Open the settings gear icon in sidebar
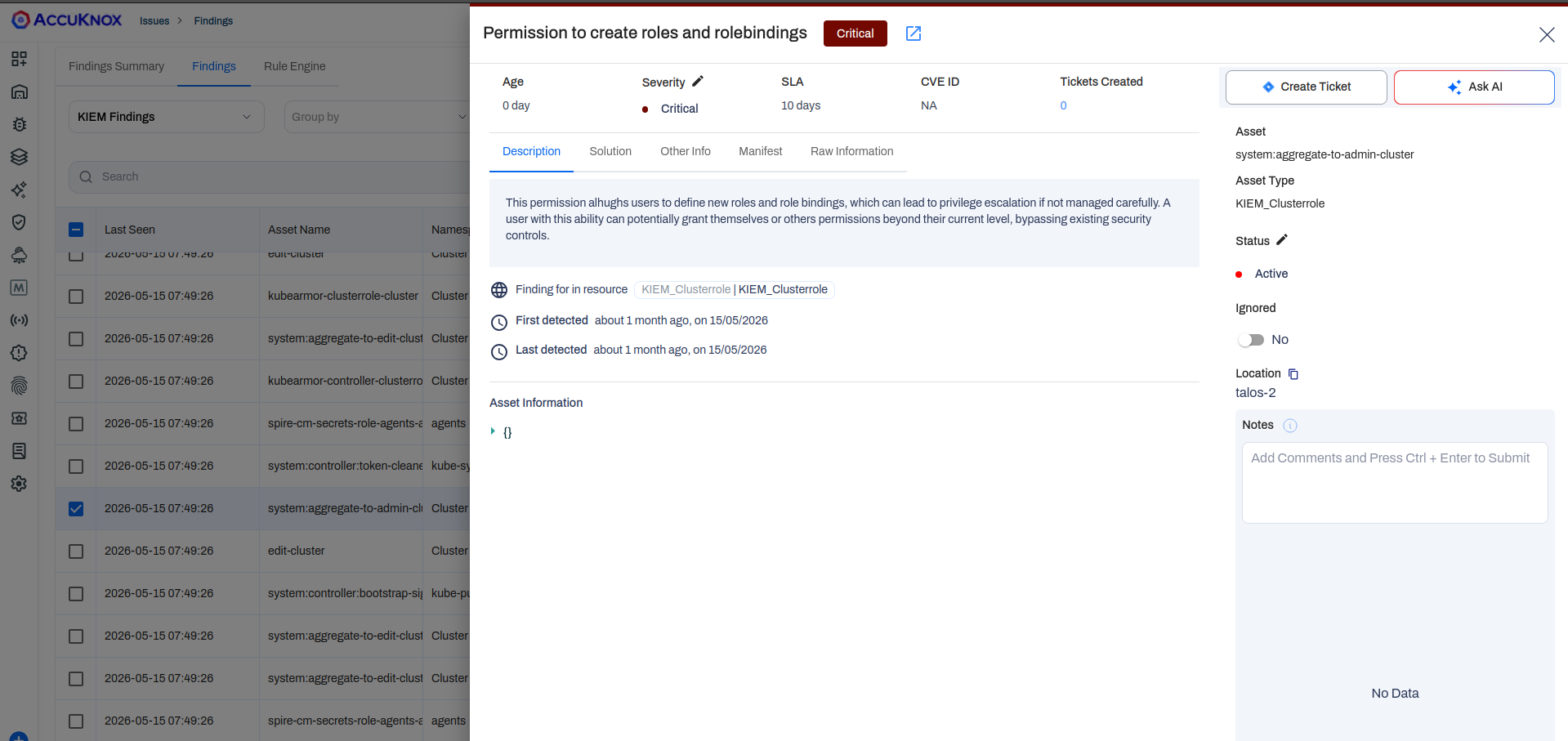The height and width of the screenshot is (741, 1568). (x=19, y=484)
